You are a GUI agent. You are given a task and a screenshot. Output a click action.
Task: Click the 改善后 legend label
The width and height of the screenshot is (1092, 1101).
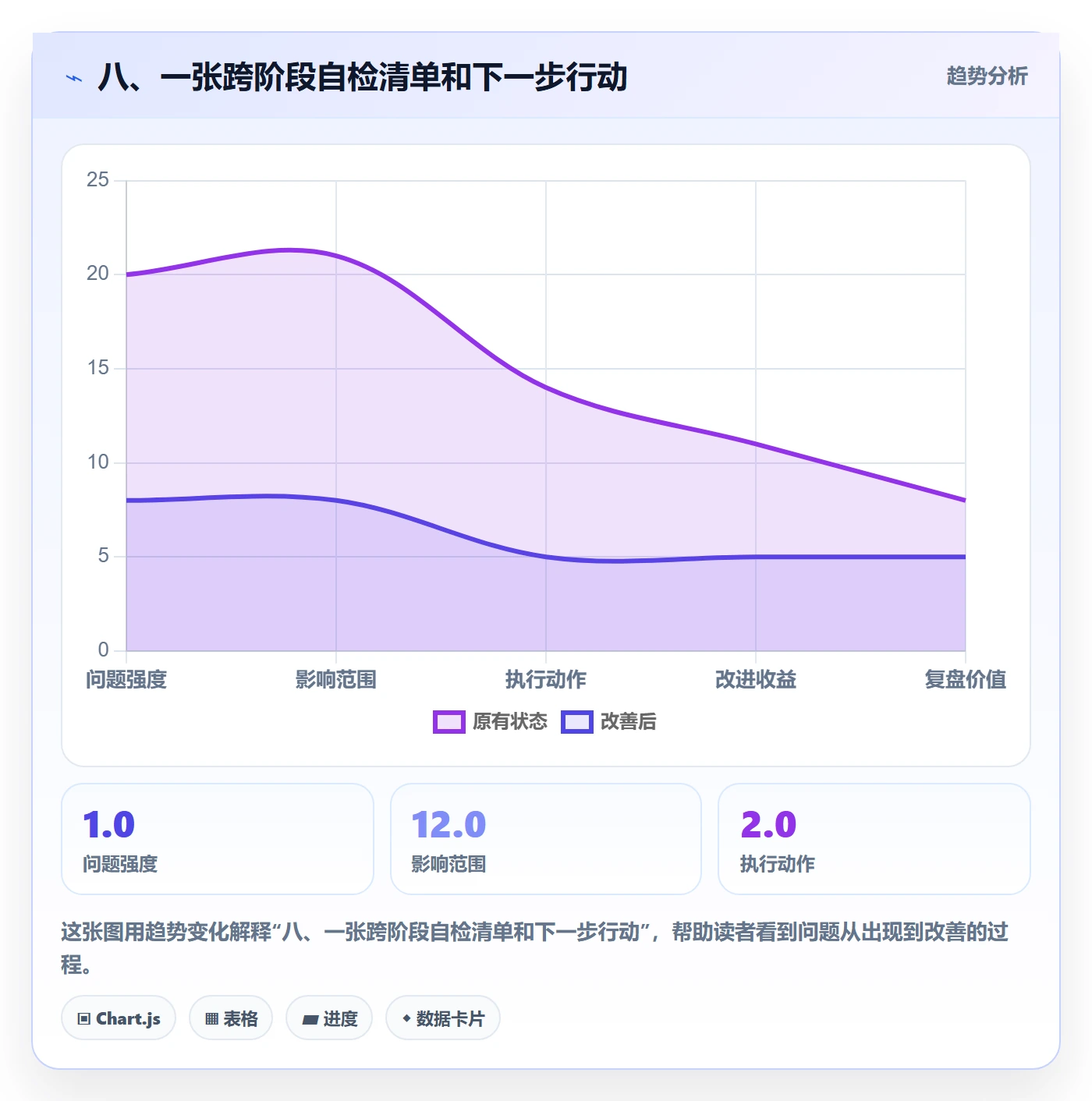click(628, 722)
